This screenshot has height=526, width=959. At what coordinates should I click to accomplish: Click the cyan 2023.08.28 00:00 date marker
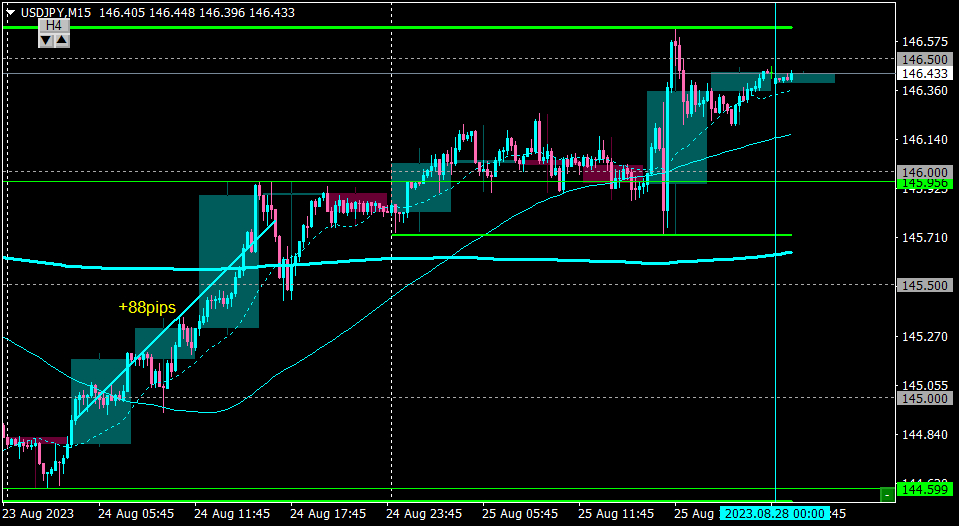tap(775, 513)
